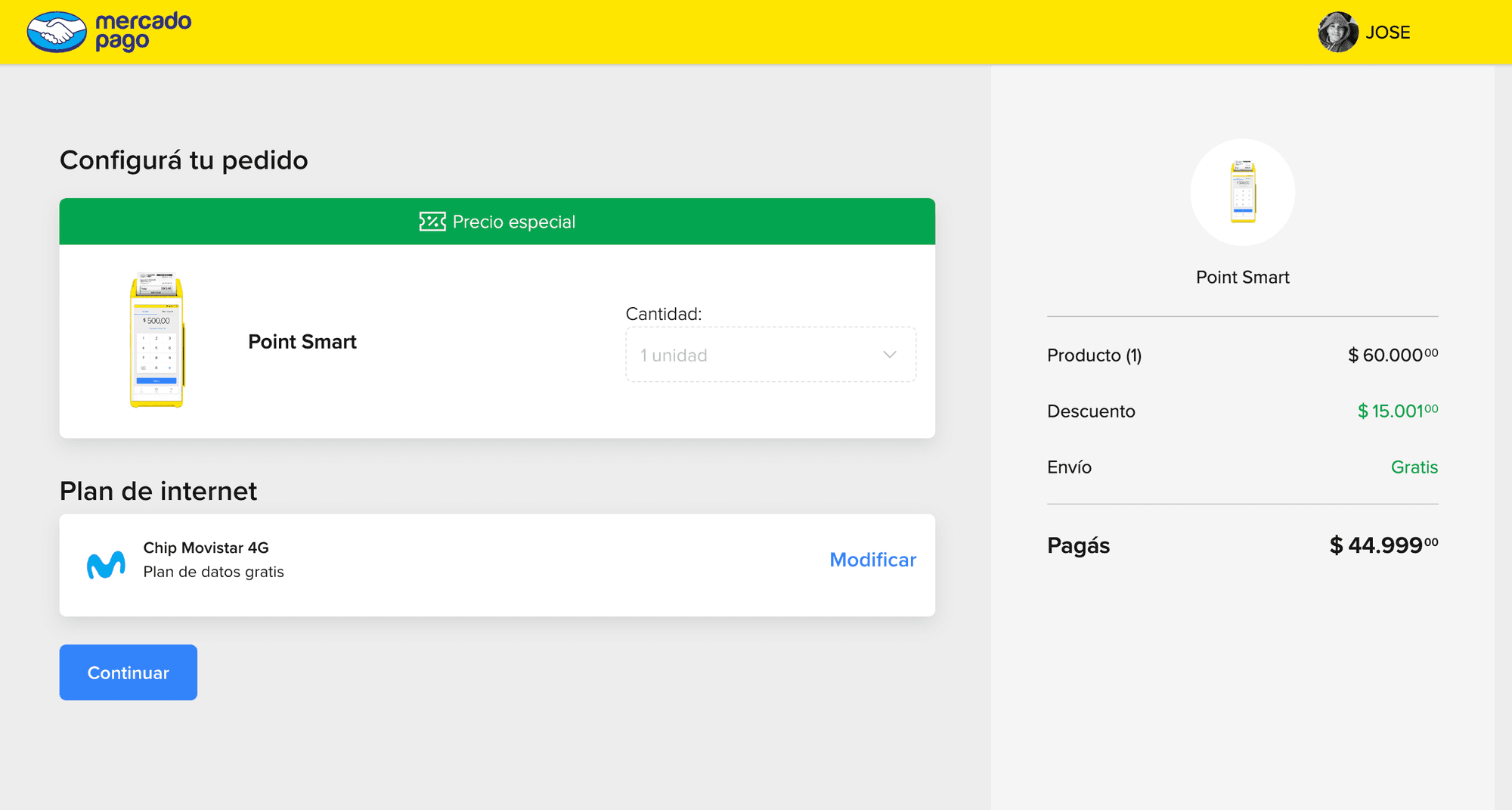Click the chevron arrow in quantity selector
Viewport: 1512px width, 810px height.
click(890, 355)
